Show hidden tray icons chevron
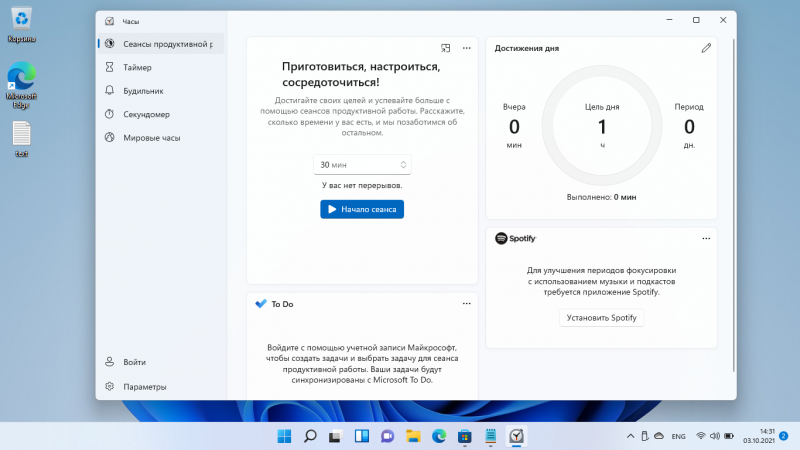The height and width of the screenshot is (450, 800). coord(630,436)
